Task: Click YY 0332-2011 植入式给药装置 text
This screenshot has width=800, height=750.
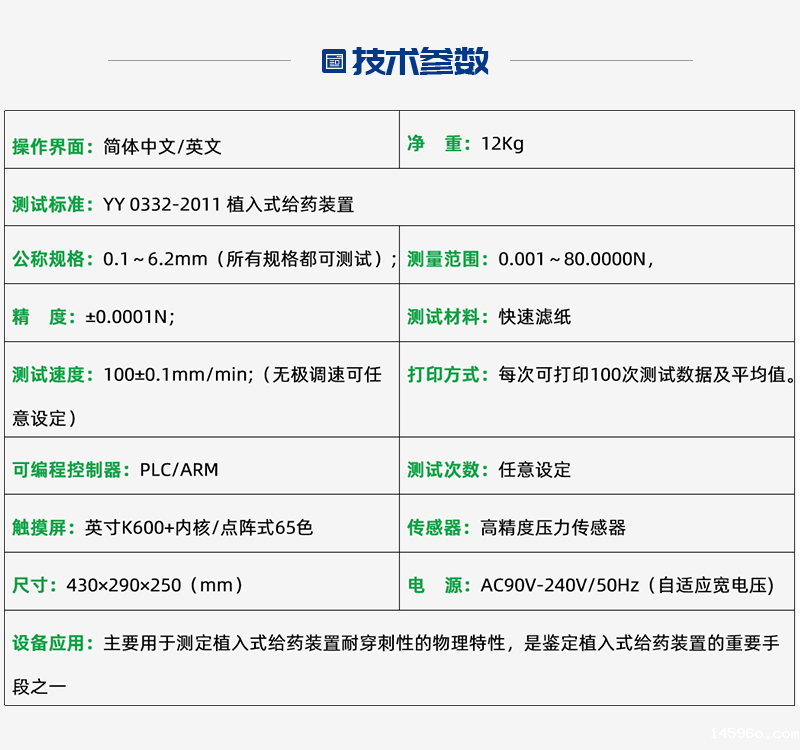Action: 228,205
